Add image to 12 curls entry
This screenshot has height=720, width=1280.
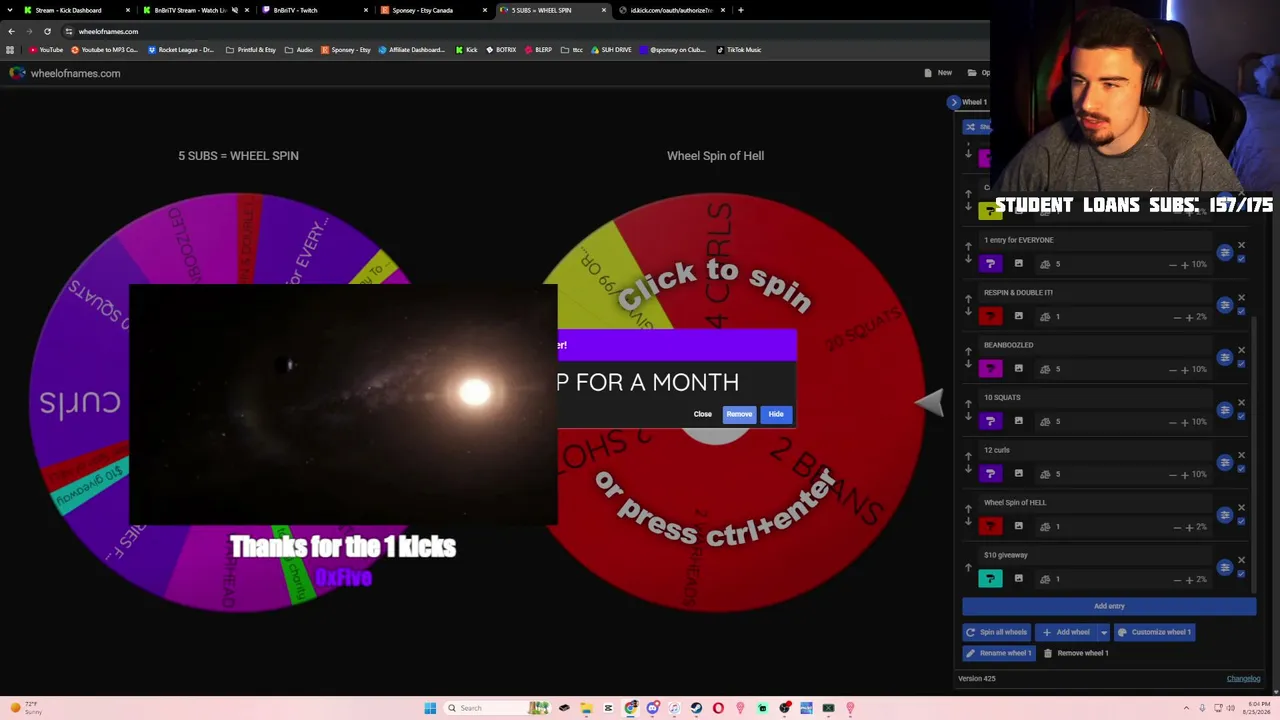1019,474
